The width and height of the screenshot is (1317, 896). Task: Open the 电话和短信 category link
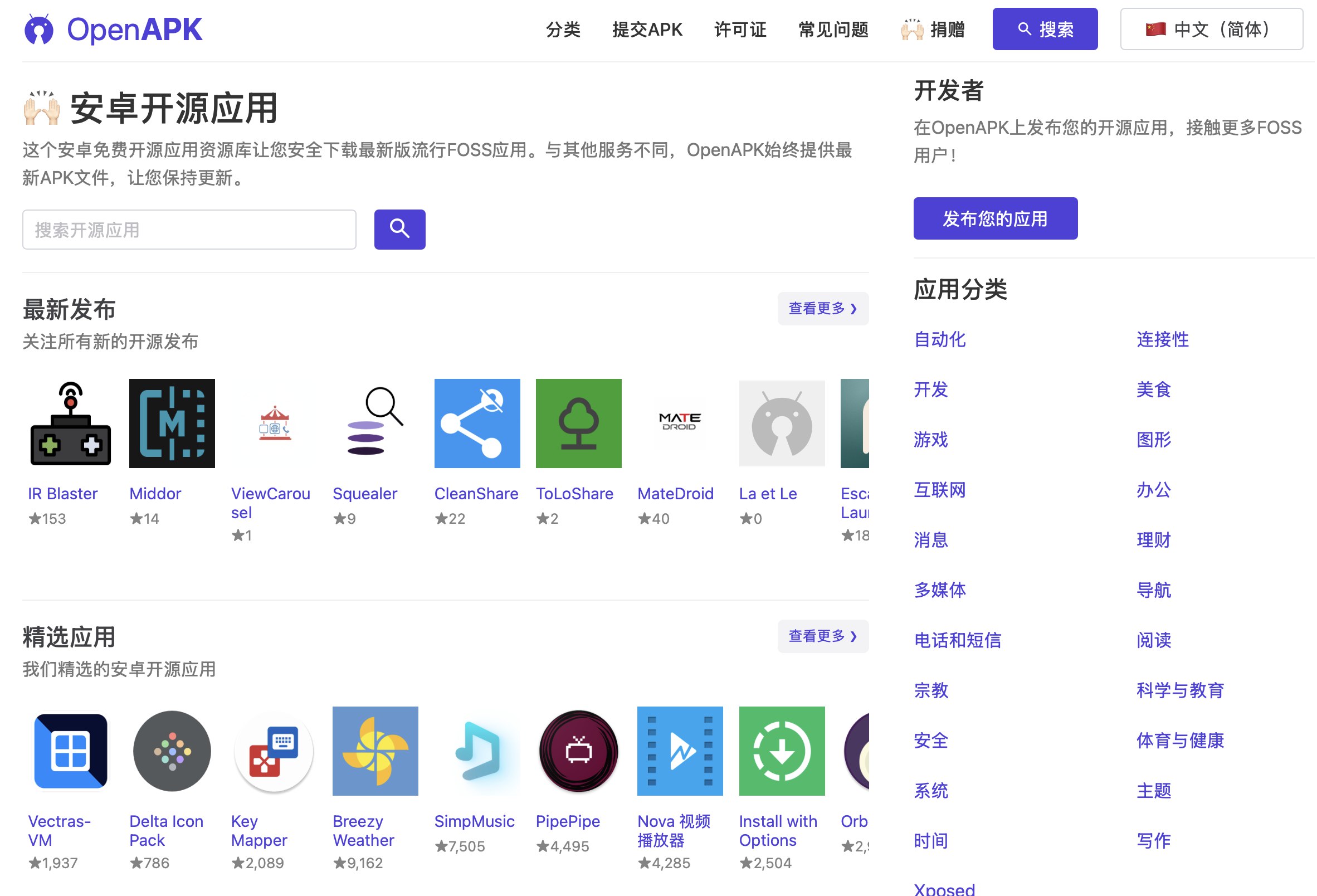[959, 641]
